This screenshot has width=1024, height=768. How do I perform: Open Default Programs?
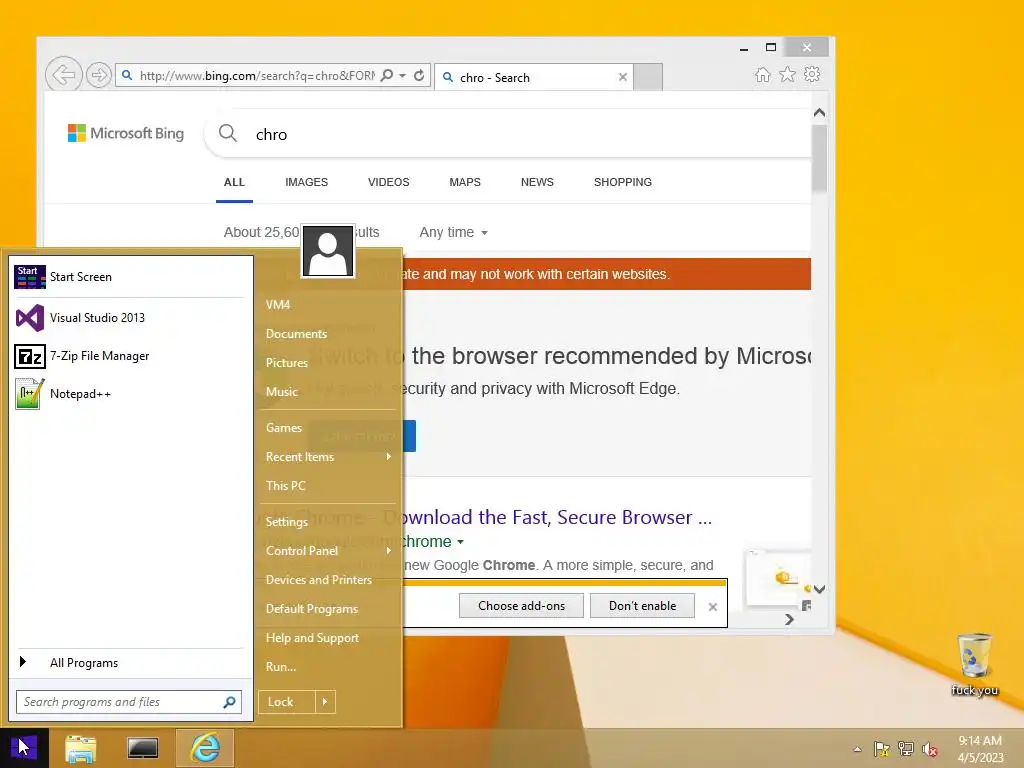click(x=312, y=609)
